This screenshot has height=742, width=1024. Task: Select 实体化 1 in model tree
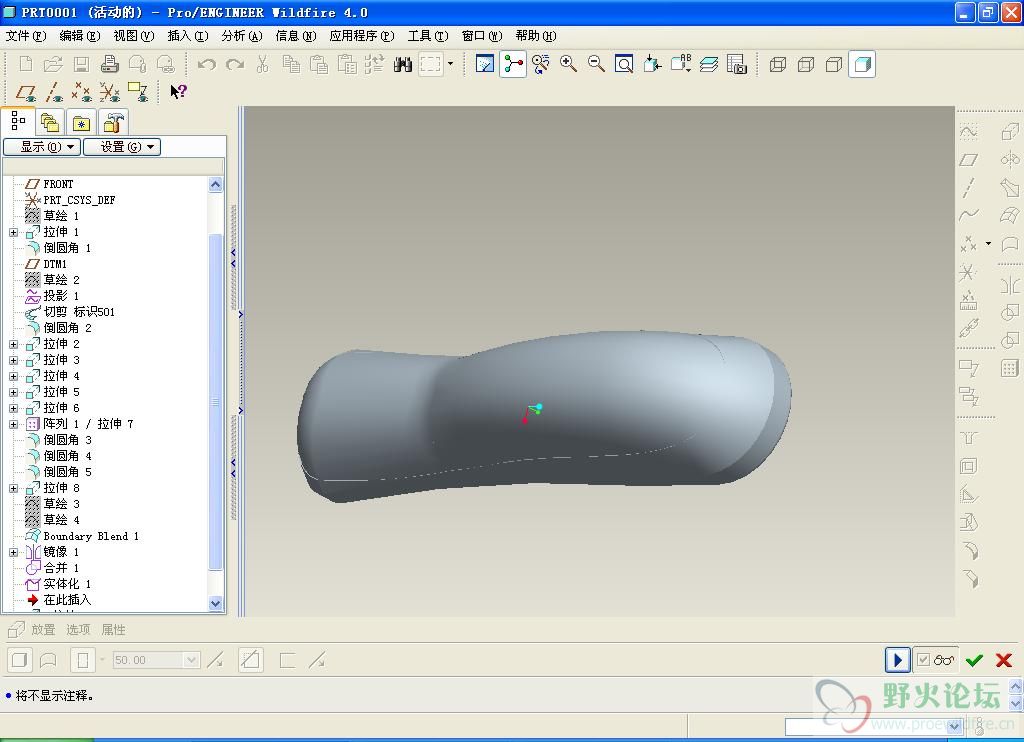(67, 584)
